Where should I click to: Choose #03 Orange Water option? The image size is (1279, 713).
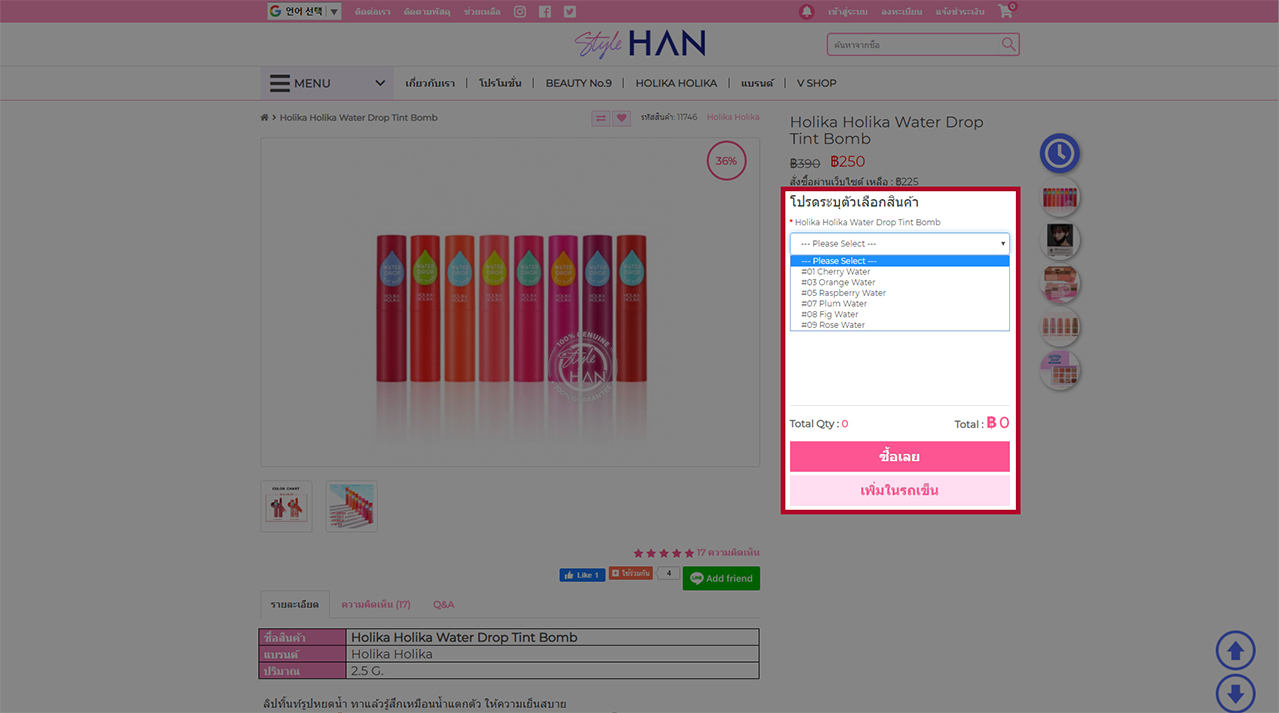(900, 283)
